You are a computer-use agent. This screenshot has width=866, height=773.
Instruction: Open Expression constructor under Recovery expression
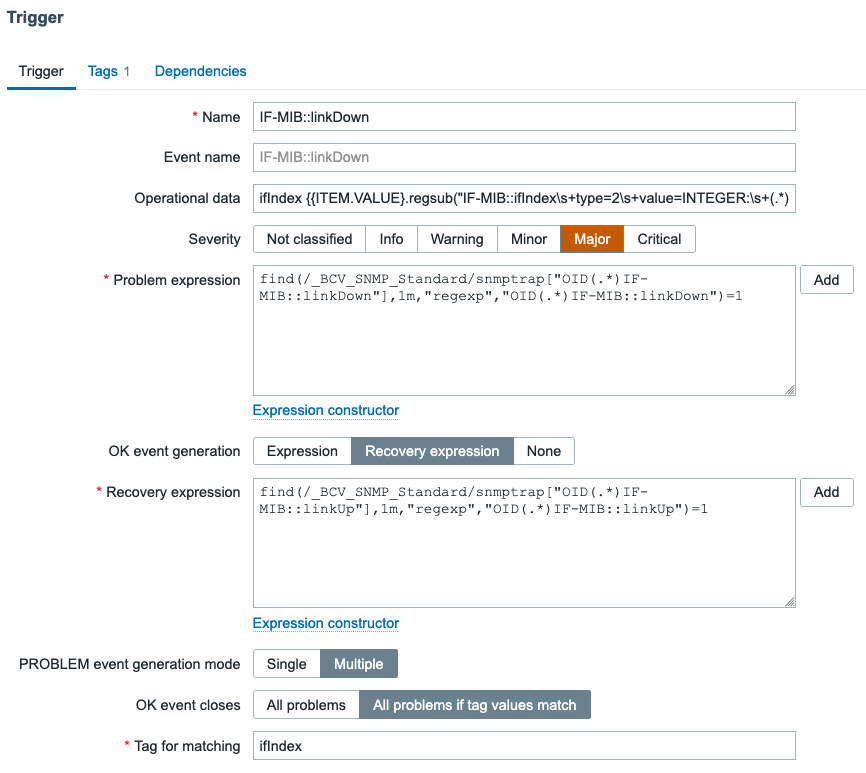click(x=326, y=623)
